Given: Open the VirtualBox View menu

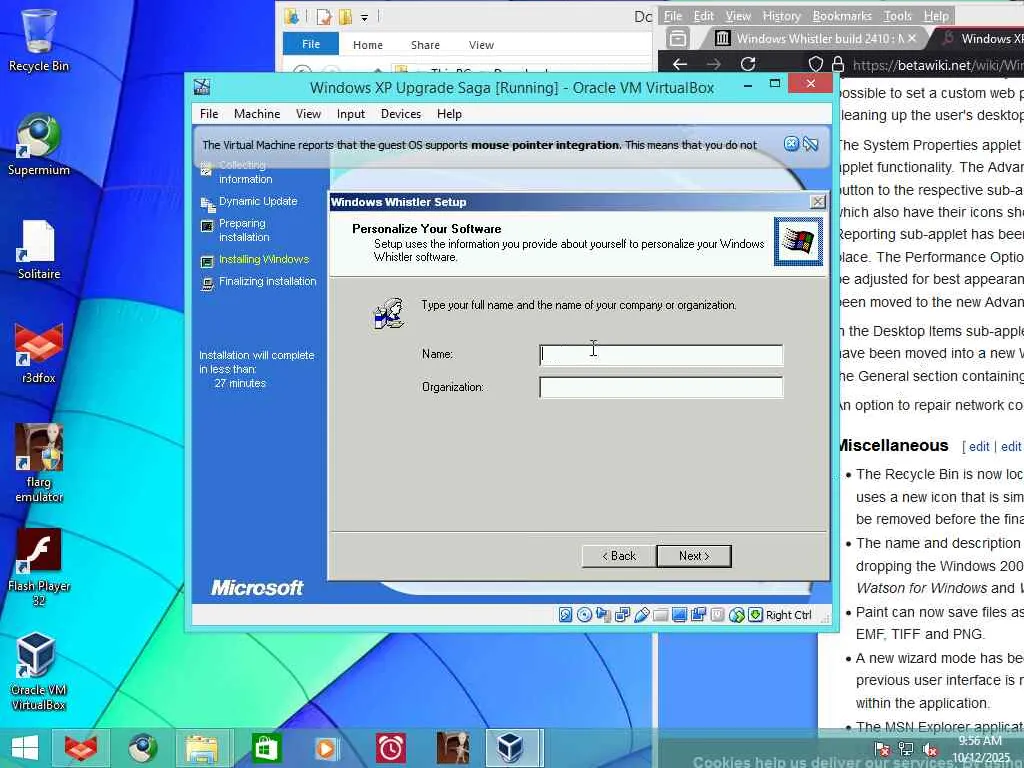Looking at the screenshot, I should point(308,114).
